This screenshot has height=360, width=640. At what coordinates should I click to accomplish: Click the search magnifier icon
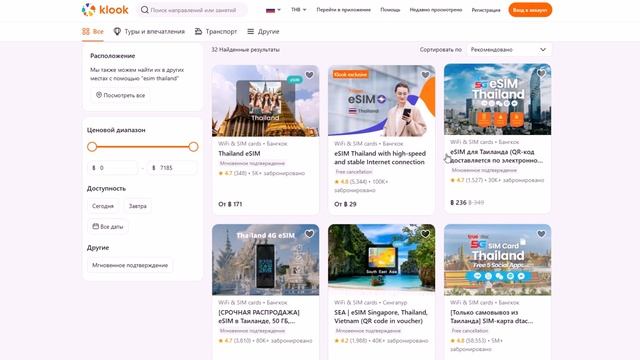(x=144, y=10)
